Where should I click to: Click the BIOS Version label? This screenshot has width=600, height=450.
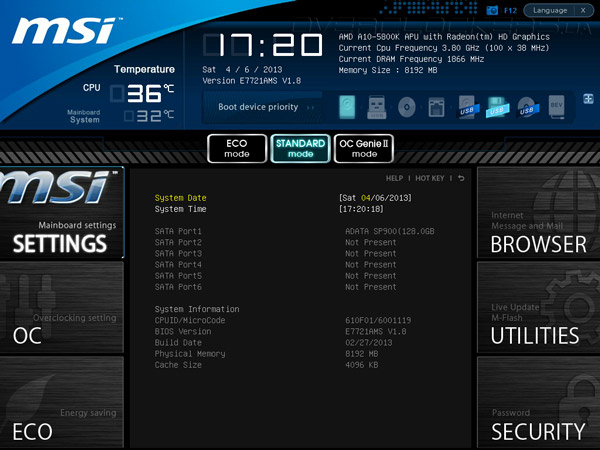183,331
